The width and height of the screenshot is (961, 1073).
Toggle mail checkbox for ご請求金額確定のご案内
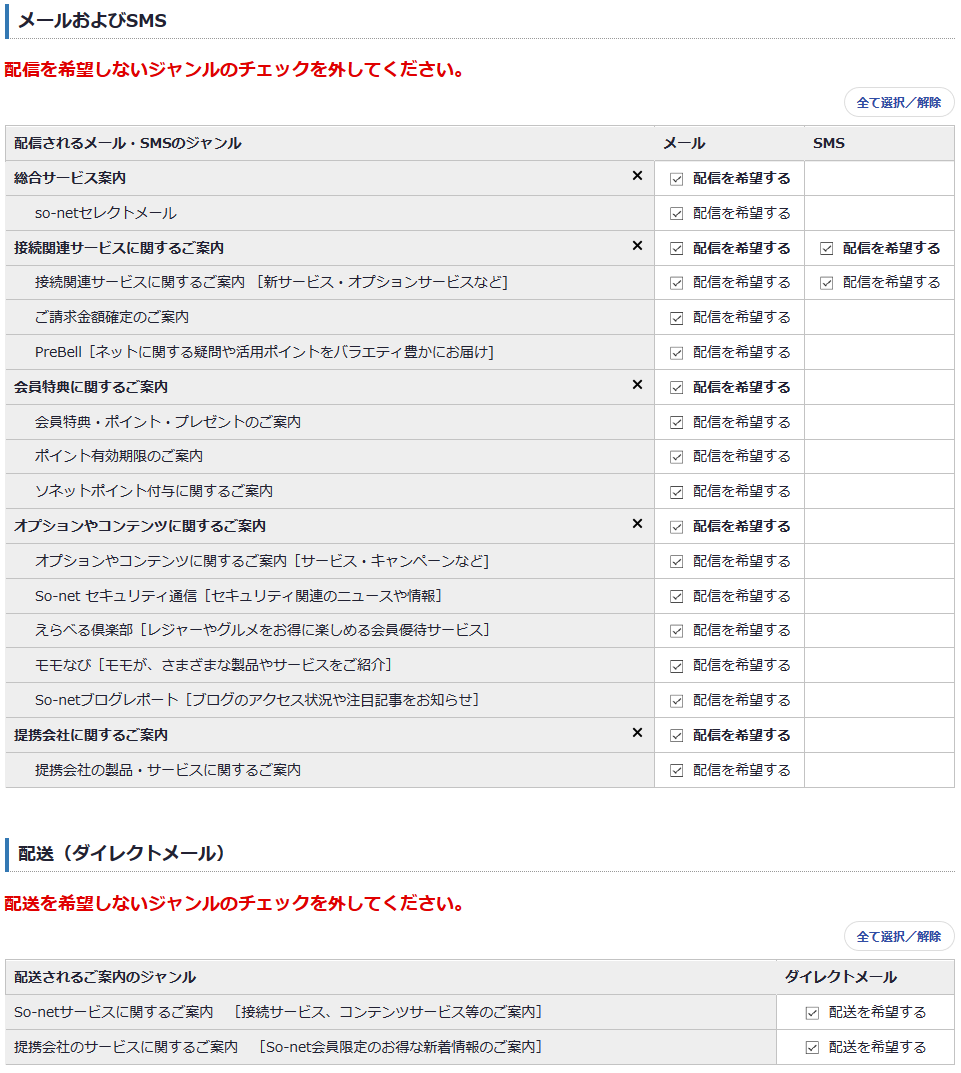click(677, 318)
